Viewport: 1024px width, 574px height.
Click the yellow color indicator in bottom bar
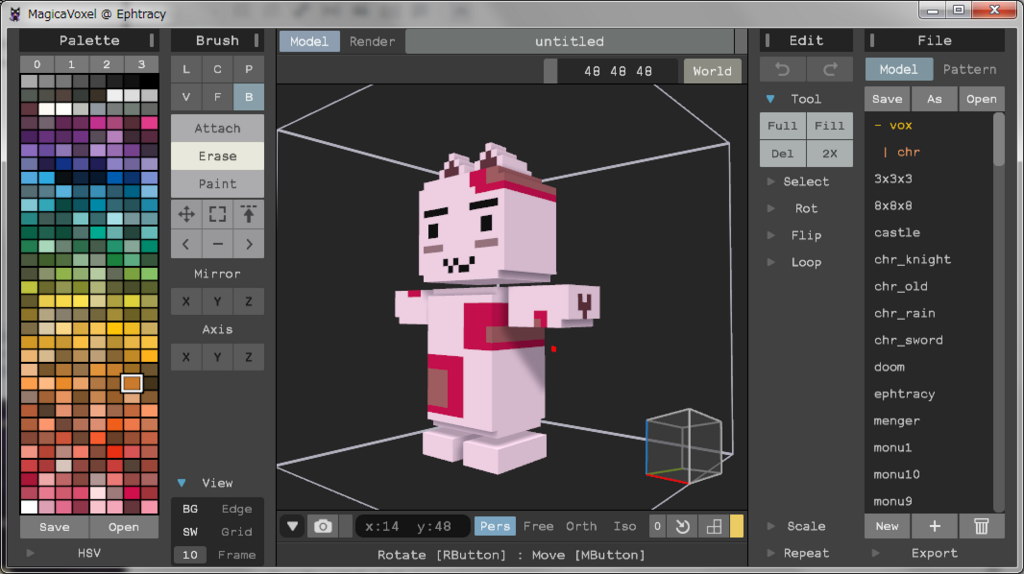737,526
